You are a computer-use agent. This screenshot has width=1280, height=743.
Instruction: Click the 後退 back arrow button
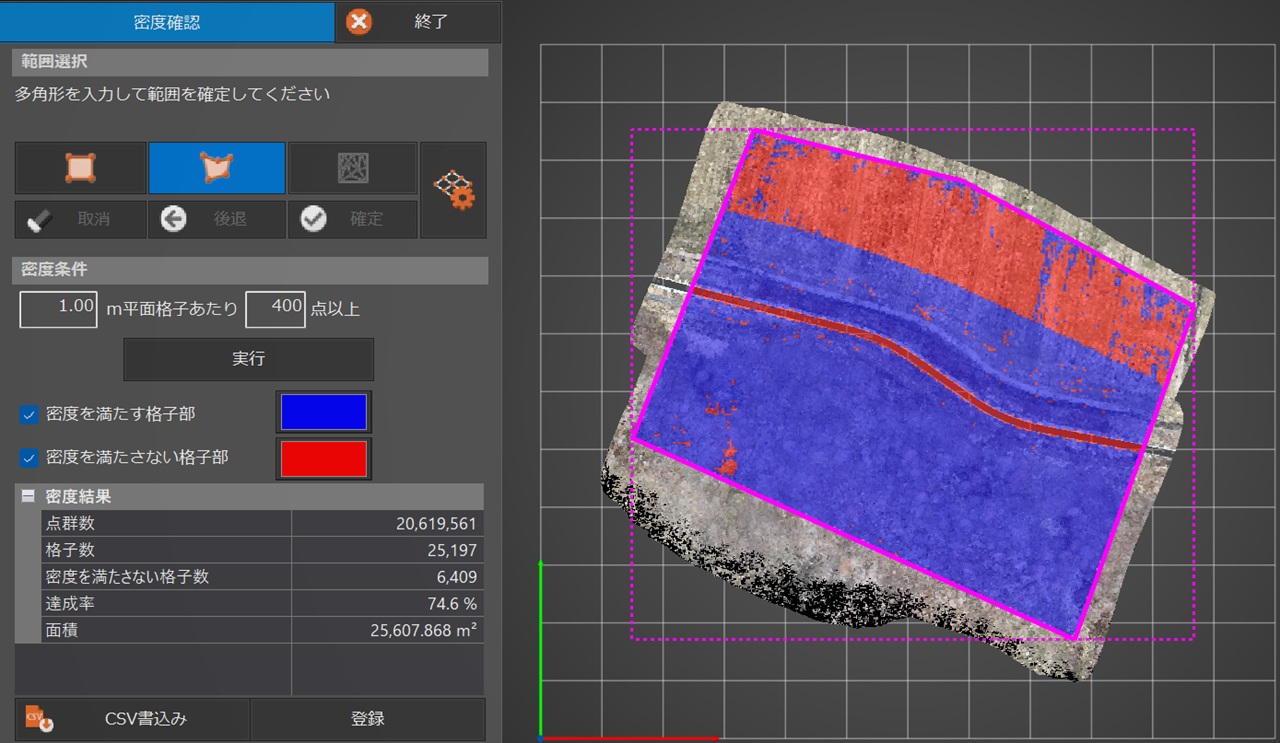pos(217,219)
